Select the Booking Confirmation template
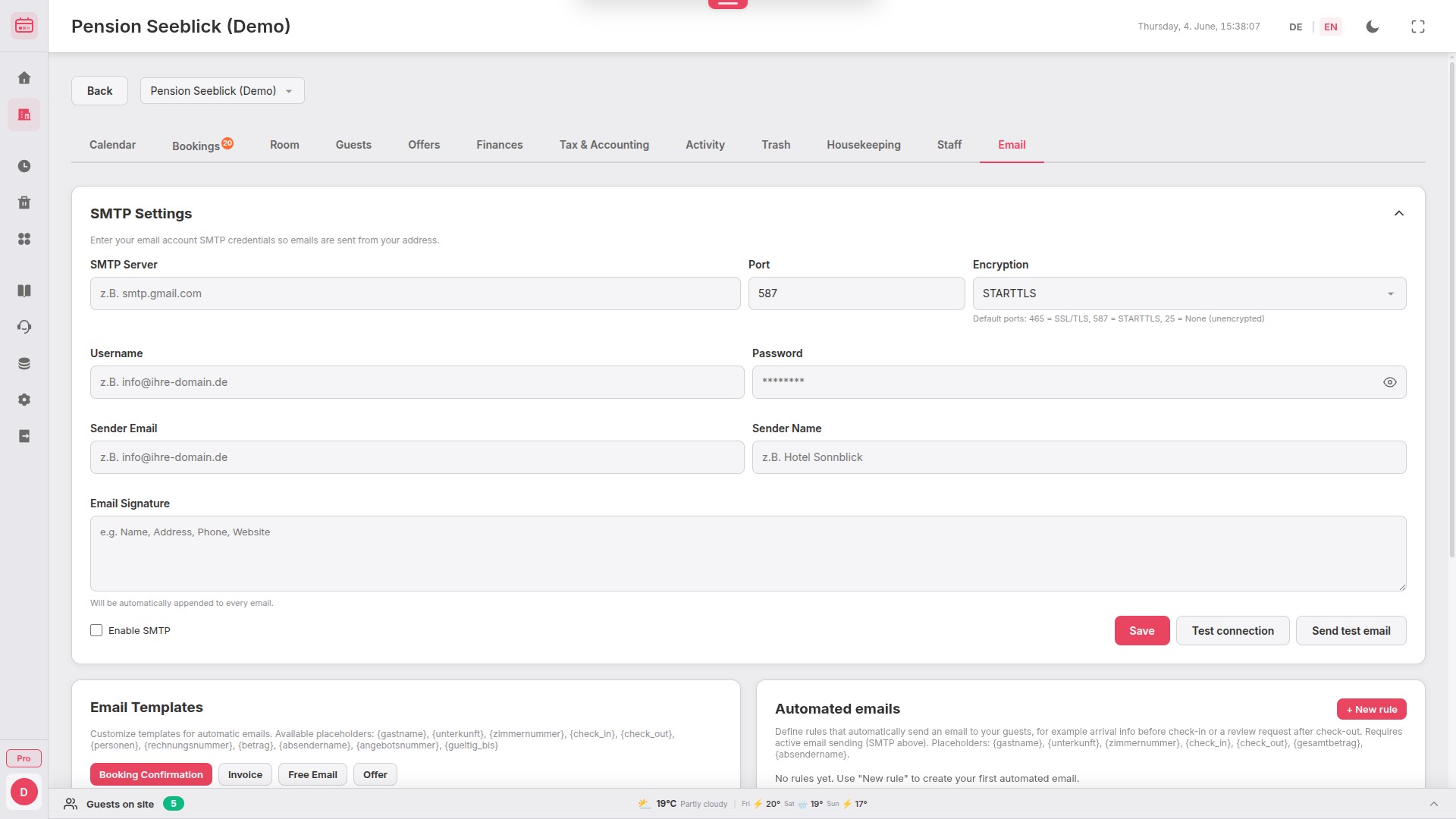This screenshot has height=819, width=1456. coord(151,774)
